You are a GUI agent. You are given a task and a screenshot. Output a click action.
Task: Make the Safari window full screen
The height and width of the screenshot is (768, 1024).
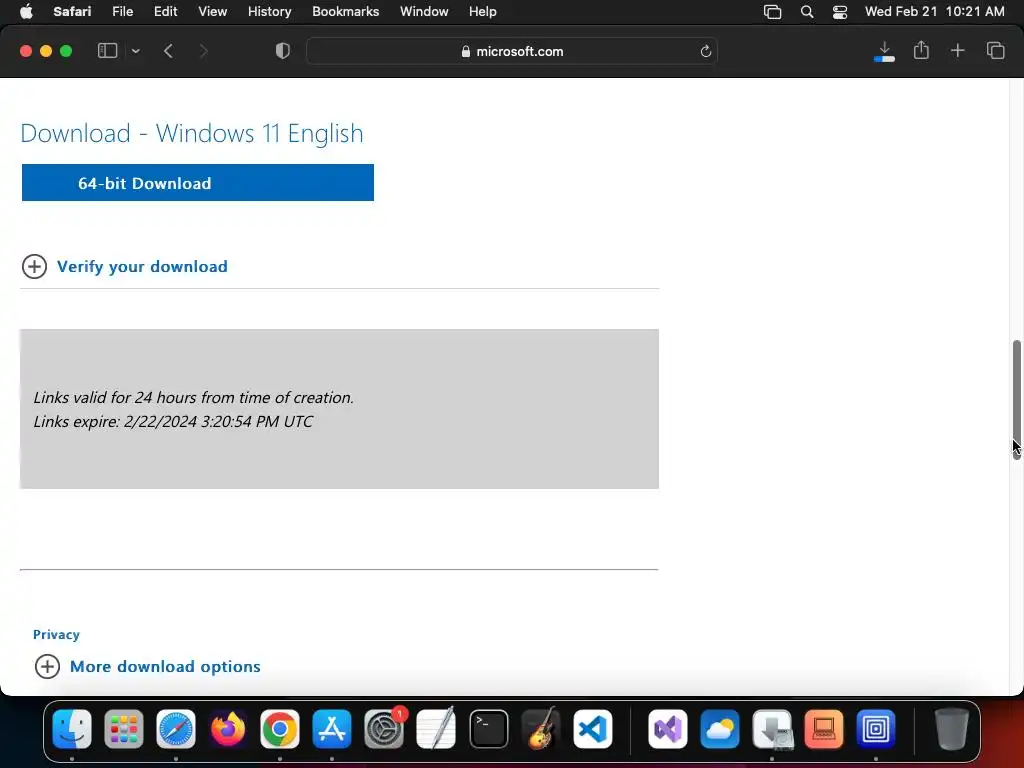coord(66,51)
